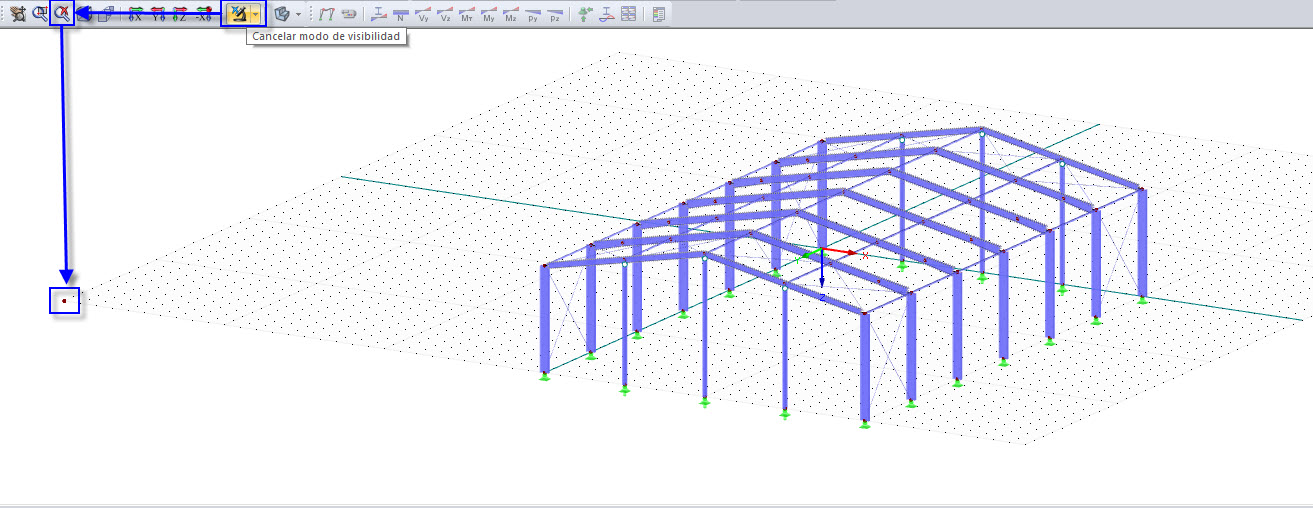Click the icon right of deformation button
1313x508 pixels.
[x=348, y=14]
